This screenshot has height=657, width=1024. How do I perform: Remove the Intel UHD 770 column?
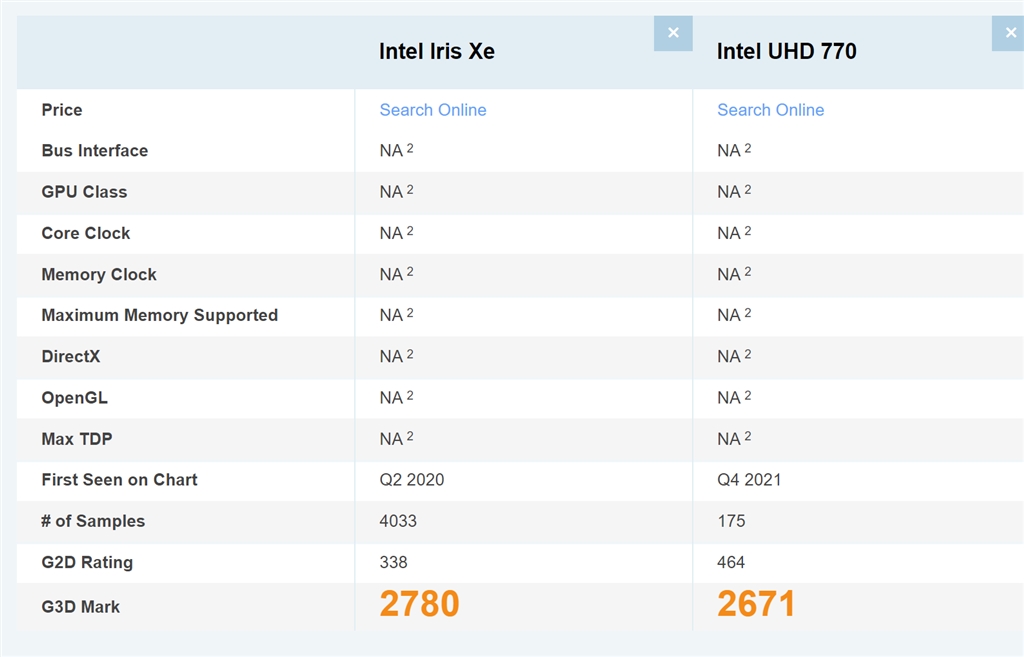pyautogui.click(x=1009, y=33)
